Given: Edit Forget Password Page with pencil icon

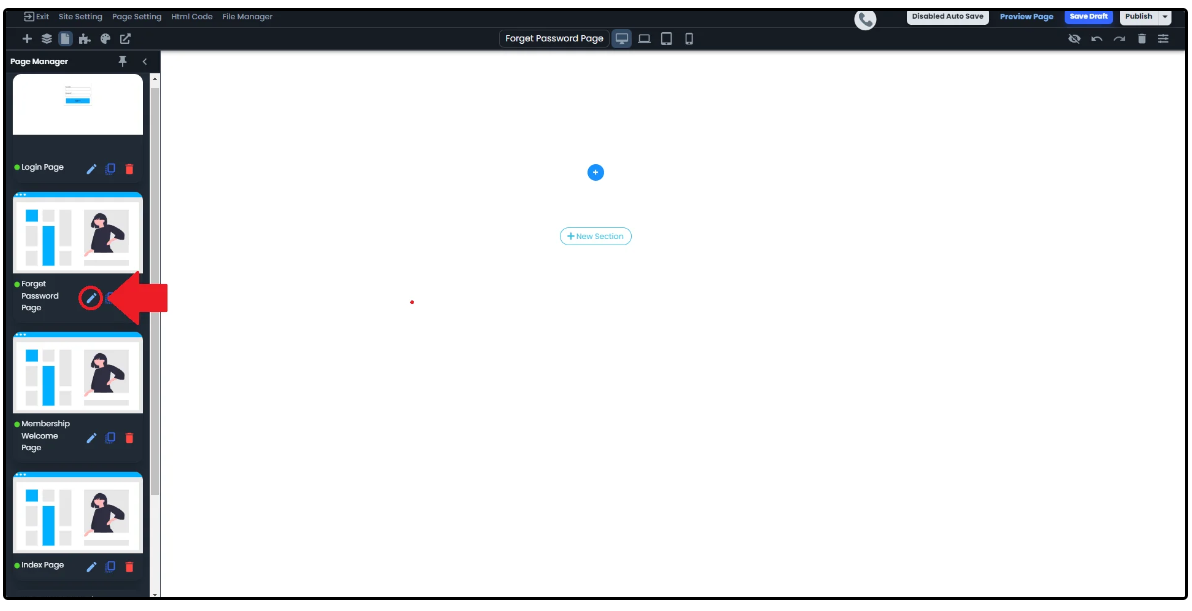Looking at the screenshot, I should (91, 297).
